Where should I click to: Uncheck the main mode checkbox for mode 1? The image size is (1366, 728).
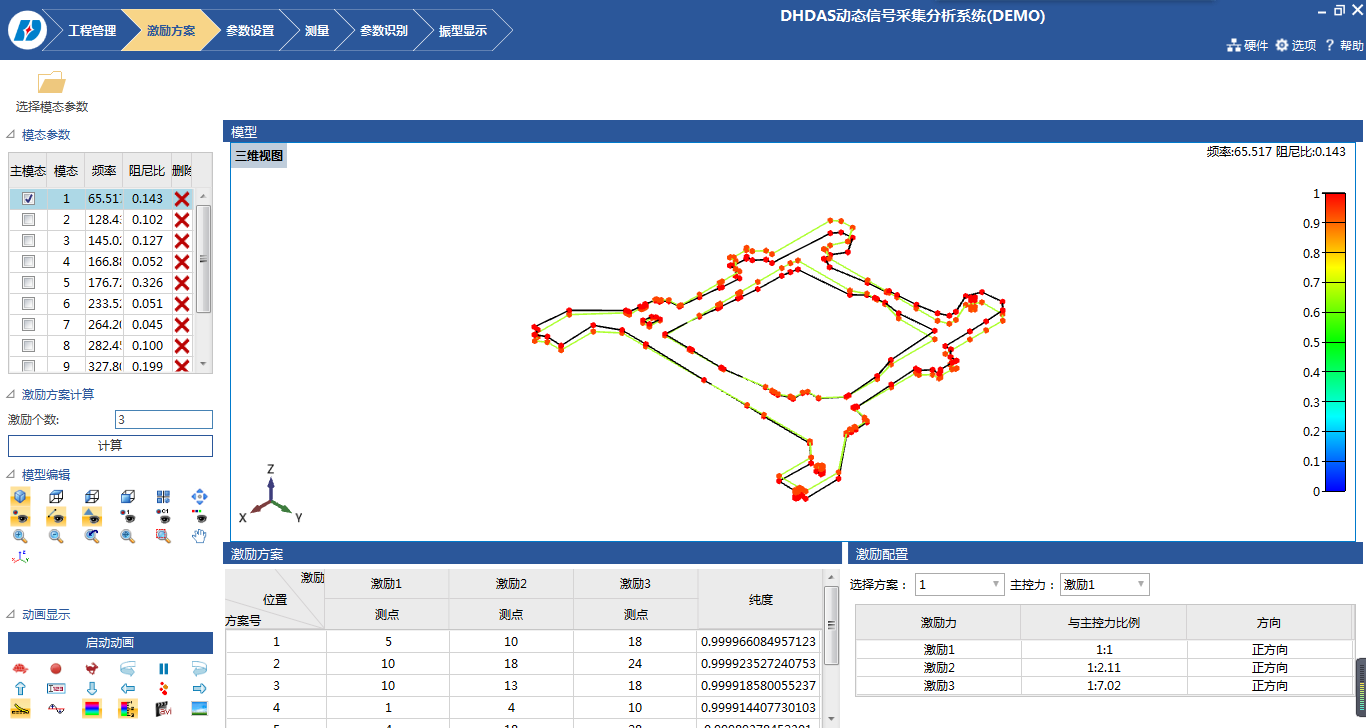pyautogui.click(x=28, y=199)
